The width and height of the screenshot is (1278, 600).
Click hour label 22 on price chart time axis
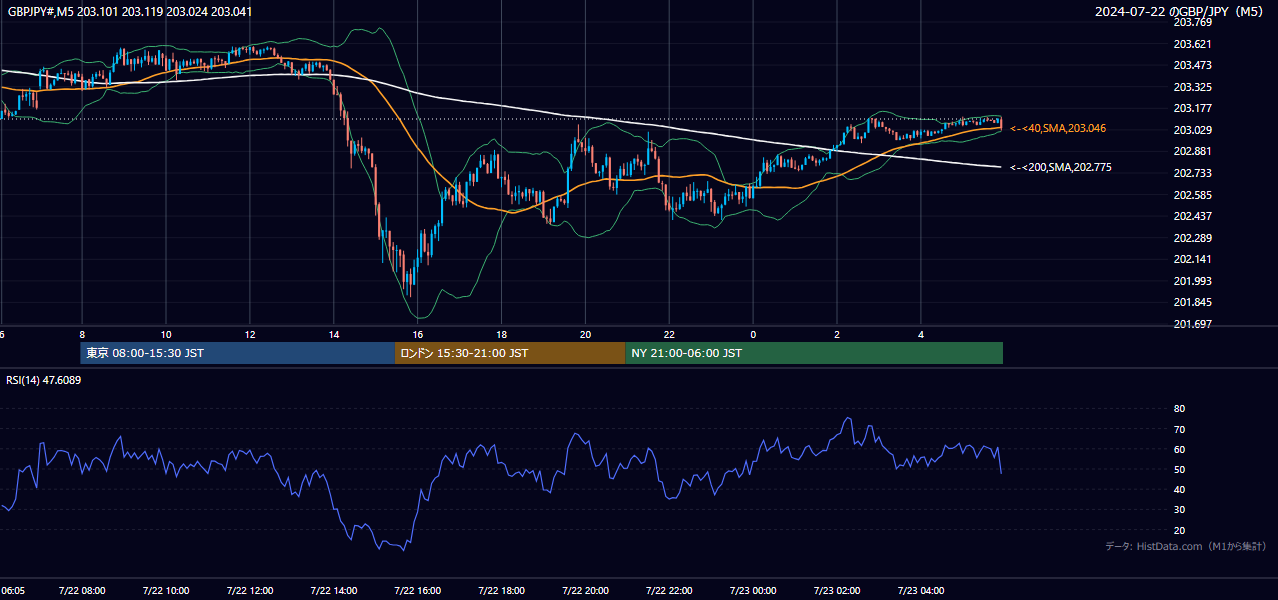(x=670, y=335)
